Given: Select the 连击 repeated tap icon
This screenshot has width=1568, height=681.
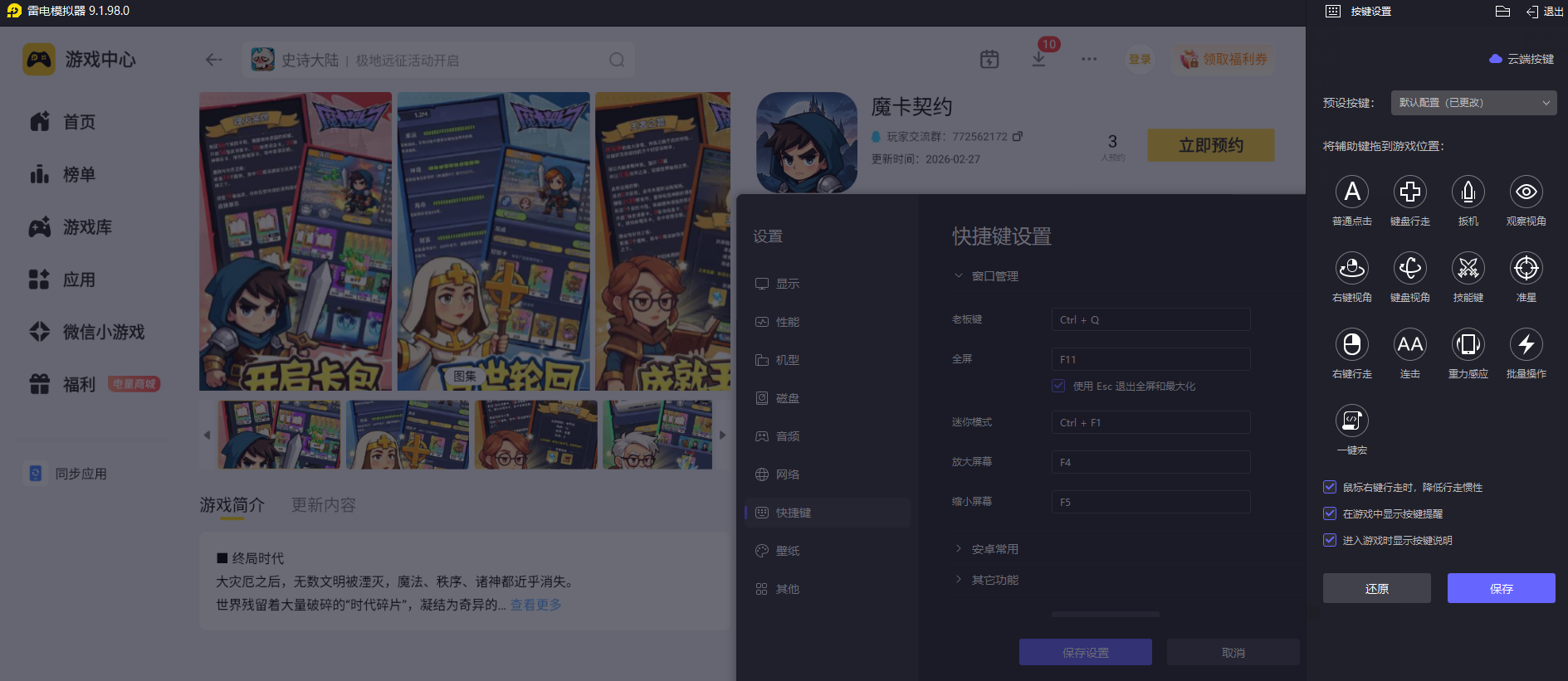Looking at the screenshot, I should 1410,344.
